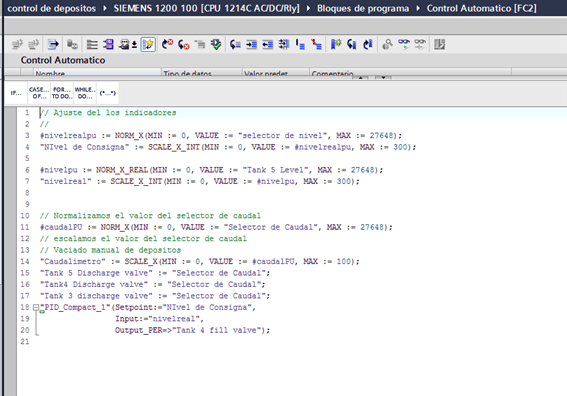Click the green checkmark block update icon
This screenshot has width=567, height=396.
(216, 44)
